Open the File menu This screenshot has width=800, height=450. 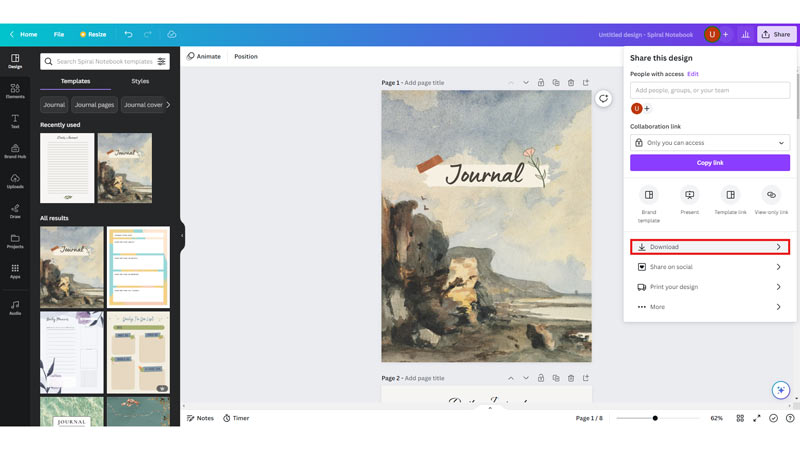pos(59,34)
